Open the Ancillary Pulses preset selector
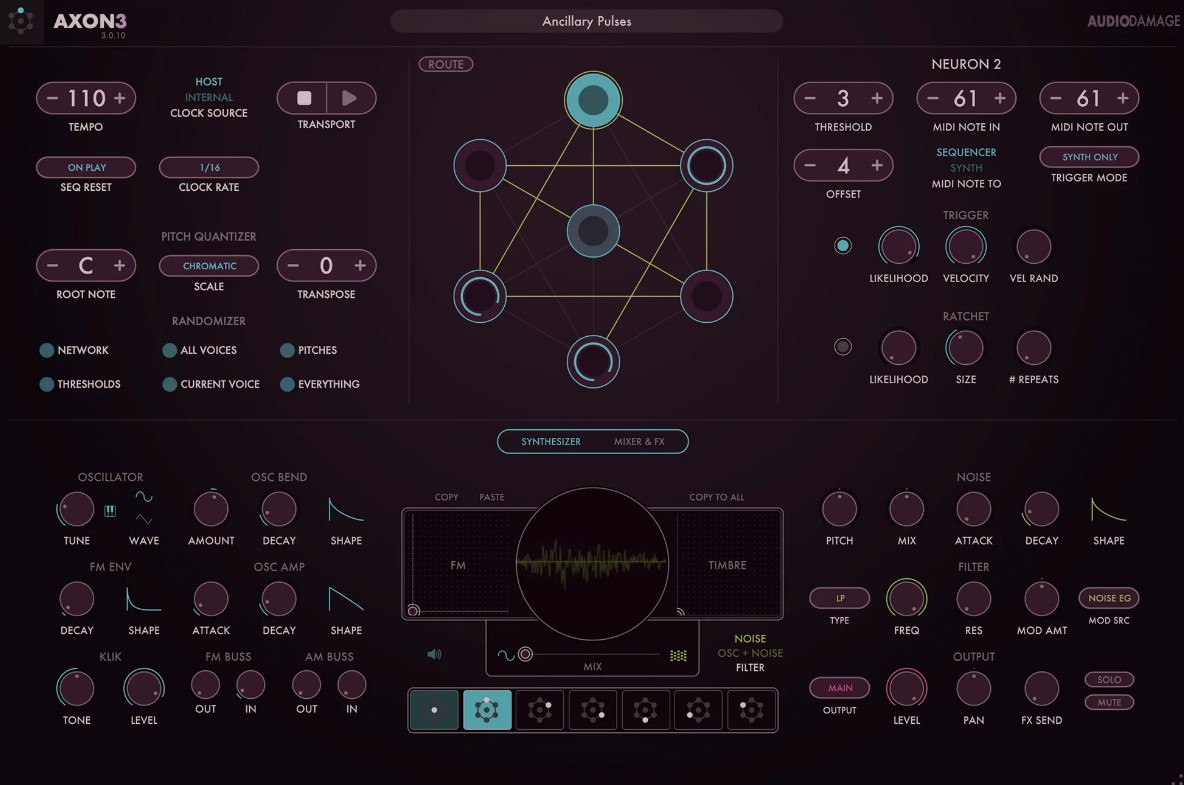This screenshot has width=1184, height=785. tap(587, 21)
